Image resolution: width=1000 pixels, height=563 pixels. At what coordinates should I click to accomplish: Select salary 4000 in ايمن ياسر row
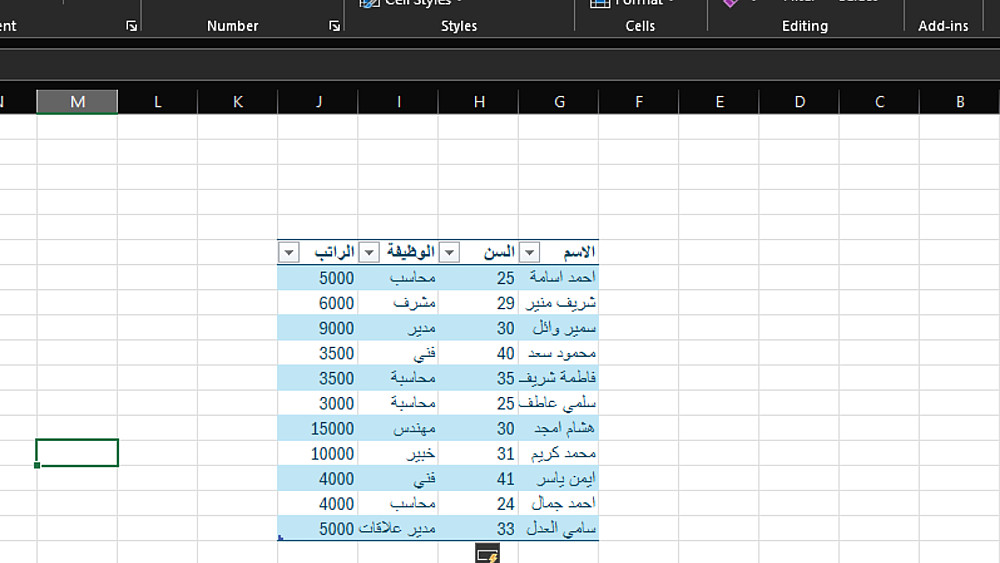(x=318, y=478)
